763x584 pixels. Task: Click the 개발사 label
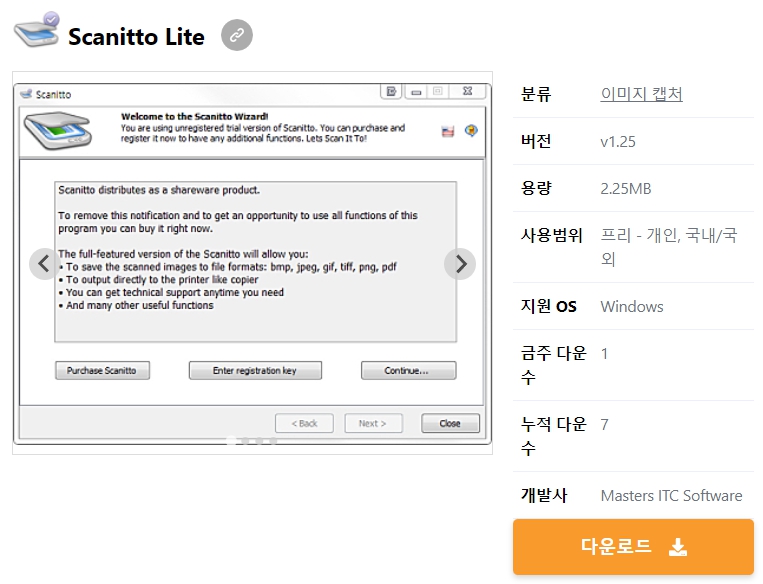(x=544, y=495)
